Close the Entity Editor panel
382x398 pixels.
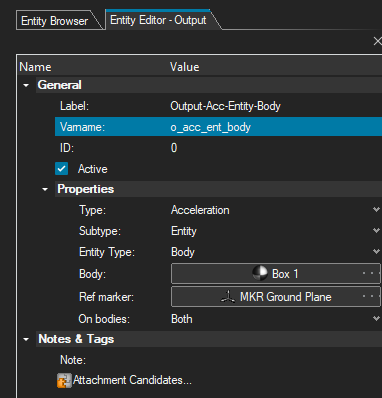[x=377, y=41]
